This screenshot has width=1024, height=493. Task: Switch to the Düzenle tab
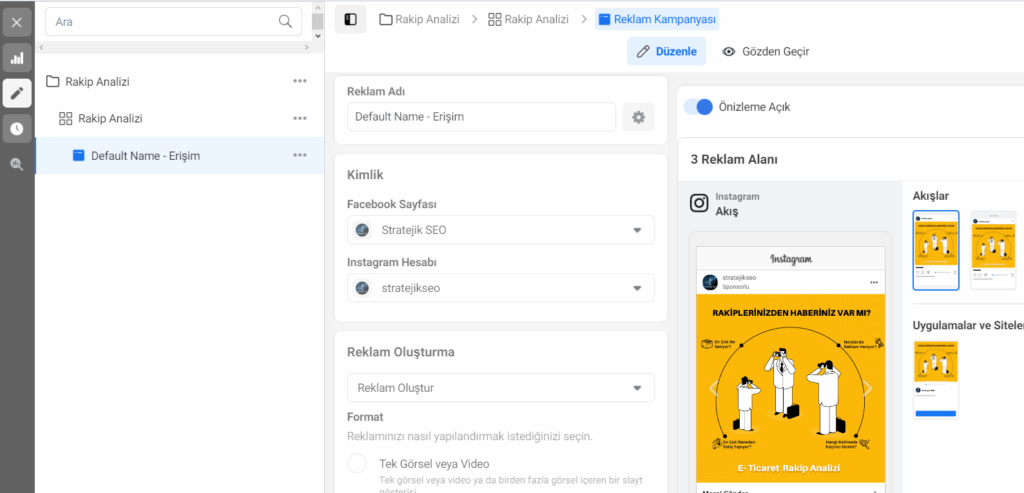pos(666,51)
